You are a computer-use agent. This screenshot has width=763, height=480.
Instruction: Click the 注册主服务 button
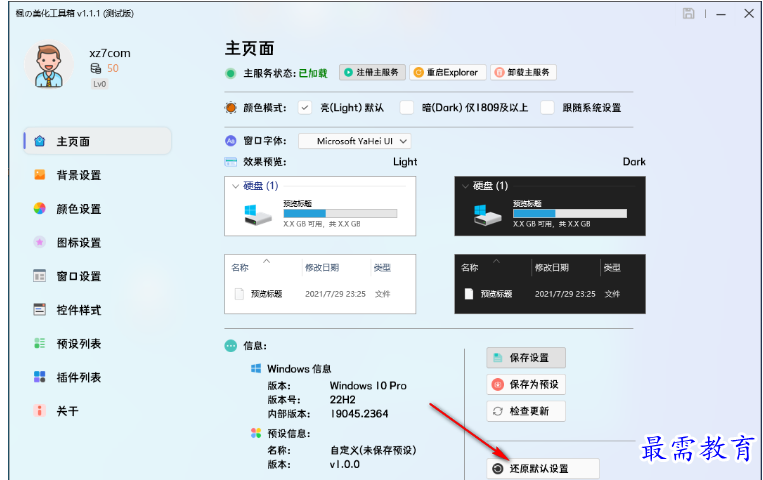[372, 73]
